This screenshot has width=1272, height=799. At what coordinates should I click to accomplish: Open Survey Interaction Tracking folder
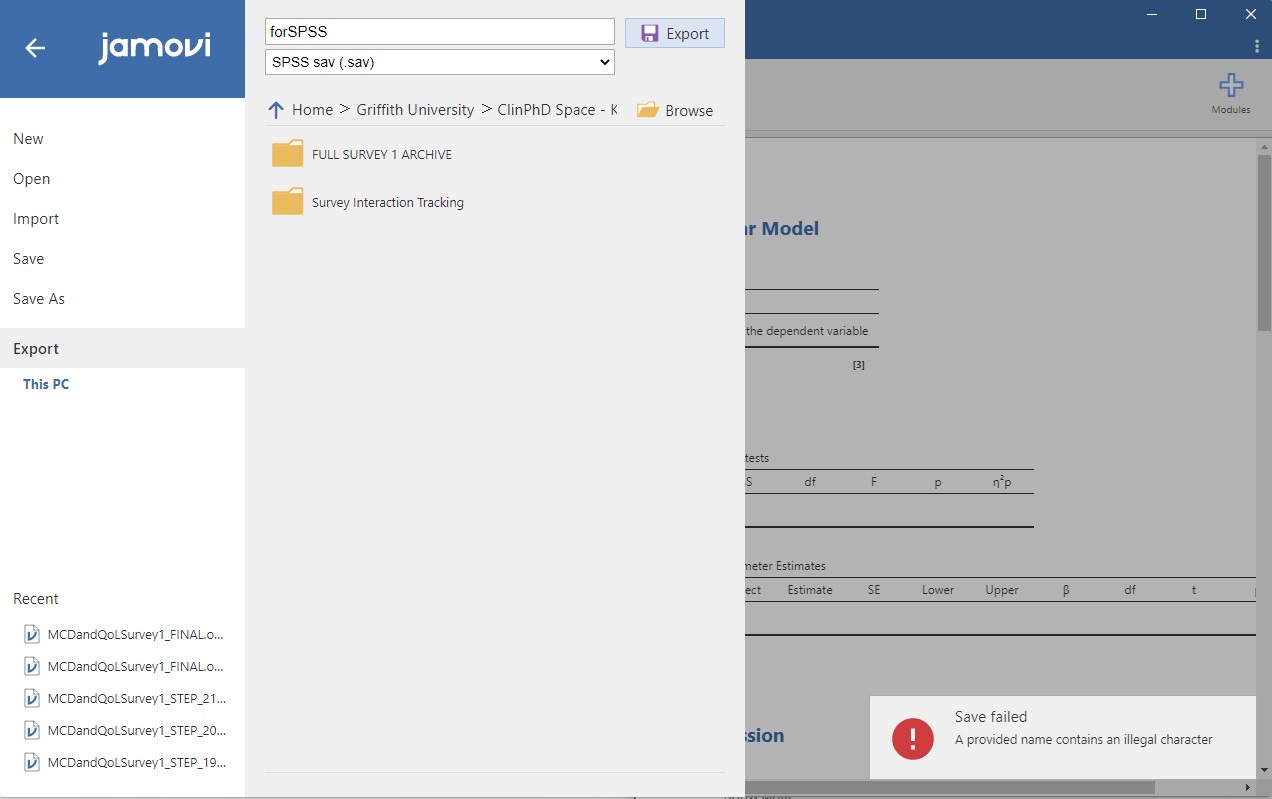388,202
